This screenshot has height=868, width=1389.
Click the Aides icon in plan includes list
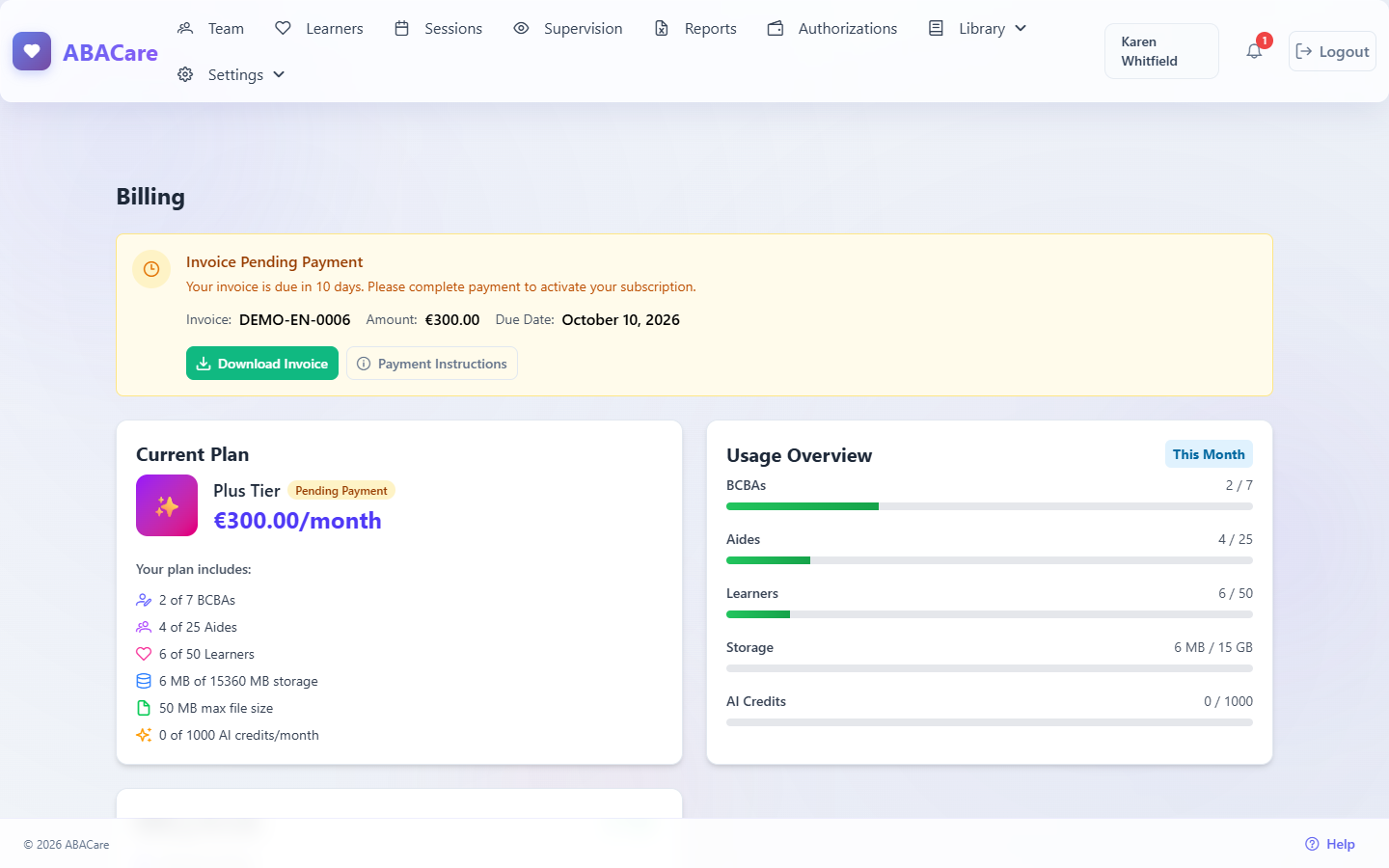pyautogui.click(x=144, y=627)
